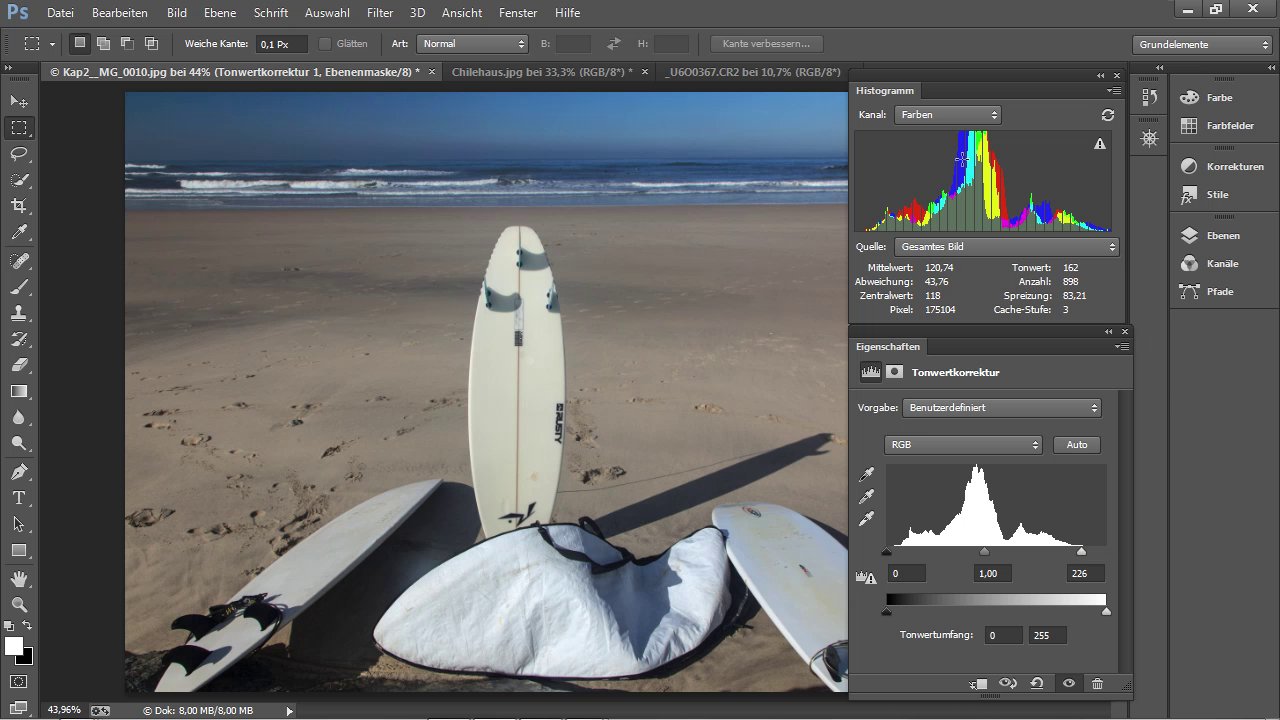Screen dimensions: 1280x720
Task: Delete the adjustment layer via trash icon
Action: point(1097,684)
